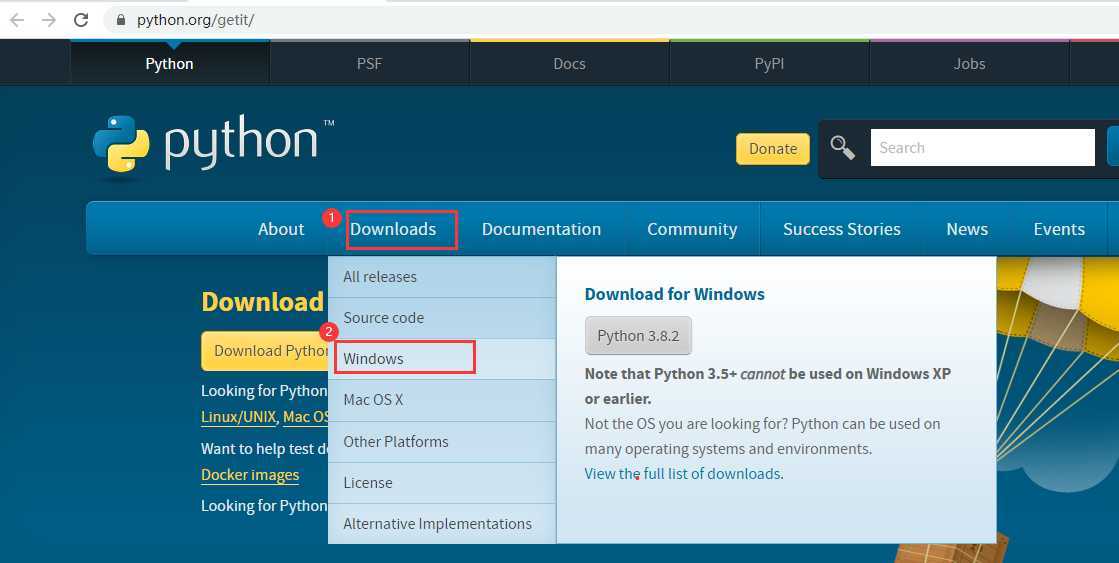Open the Downloads menu

393,229
